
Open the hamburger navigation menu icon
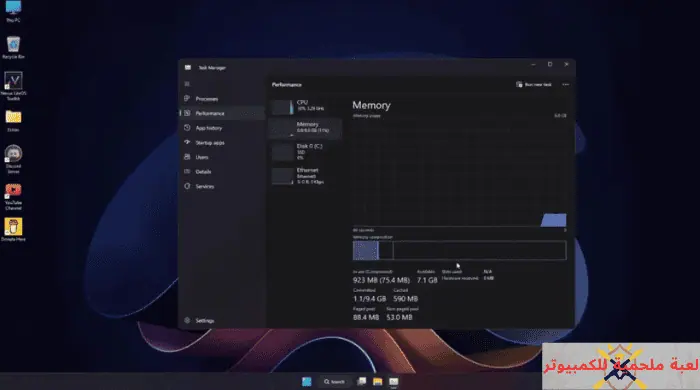187,84
